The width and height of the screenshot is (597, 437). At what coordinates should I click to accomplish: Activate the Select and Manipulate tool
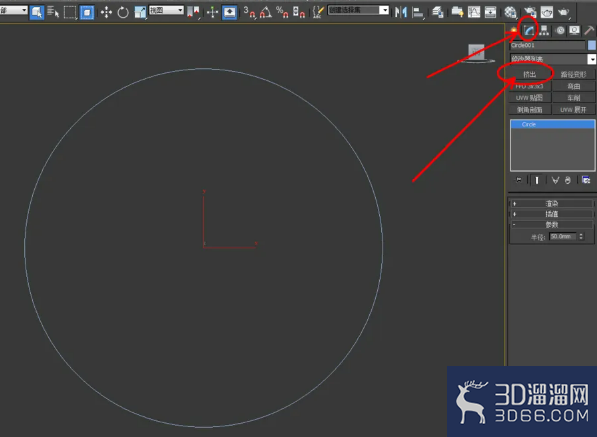(x=212, y=13)
